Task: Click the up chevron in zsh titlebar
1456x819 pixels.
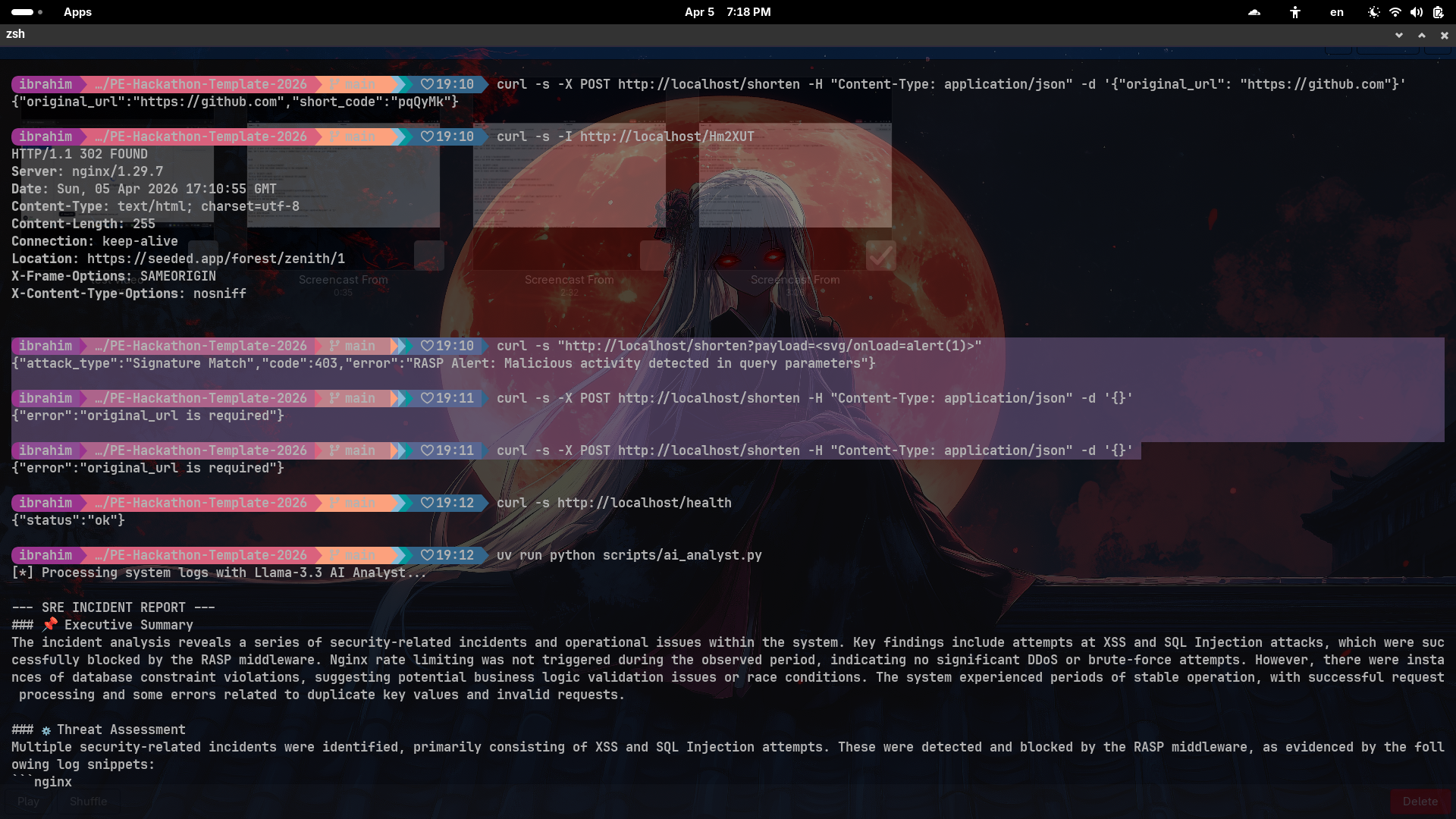Action: pyautogui.click(x=1421, y=35)
